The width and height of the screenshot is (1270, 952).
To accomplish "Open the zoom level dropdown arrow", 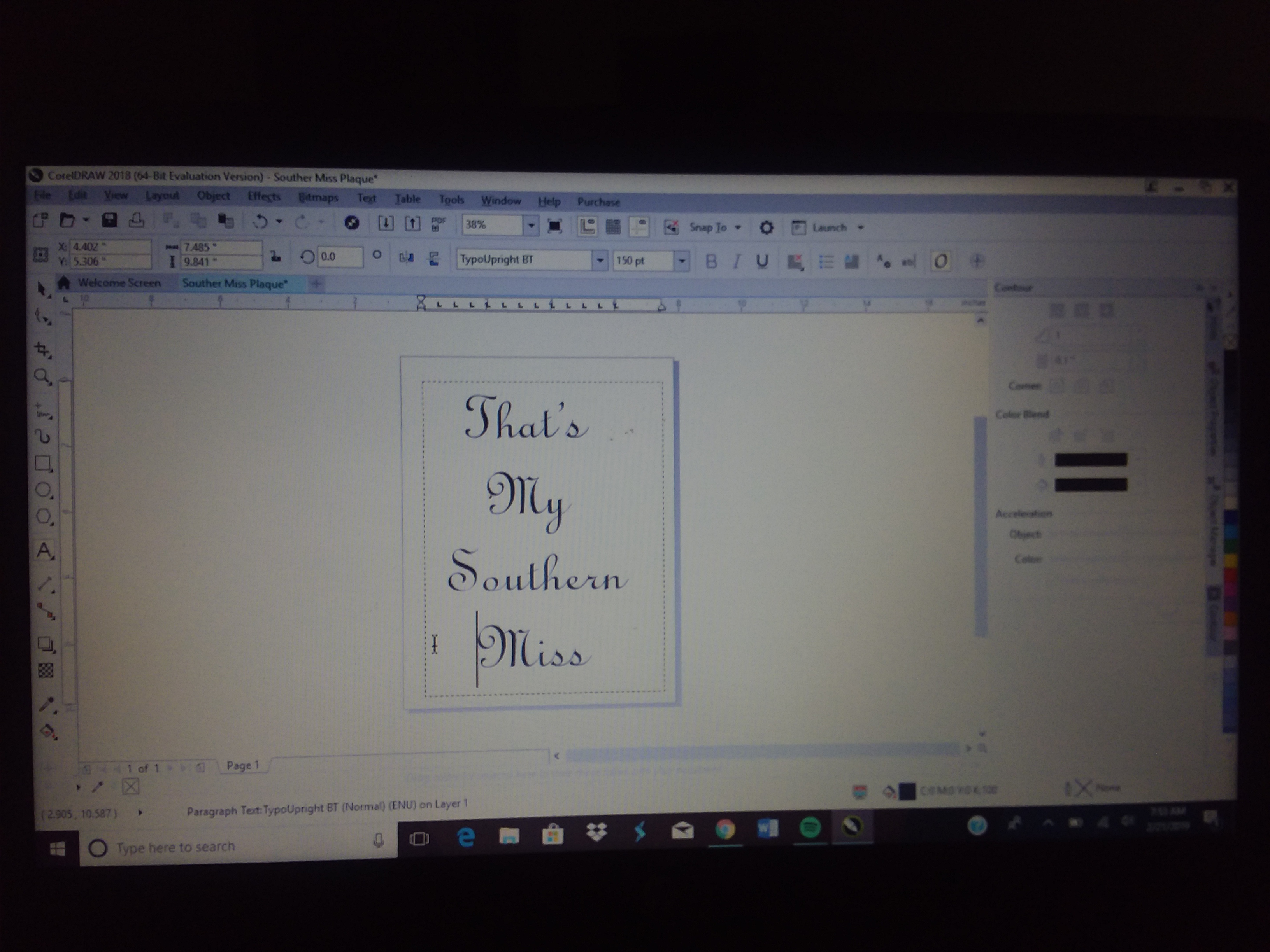I will tap(531, 226).
